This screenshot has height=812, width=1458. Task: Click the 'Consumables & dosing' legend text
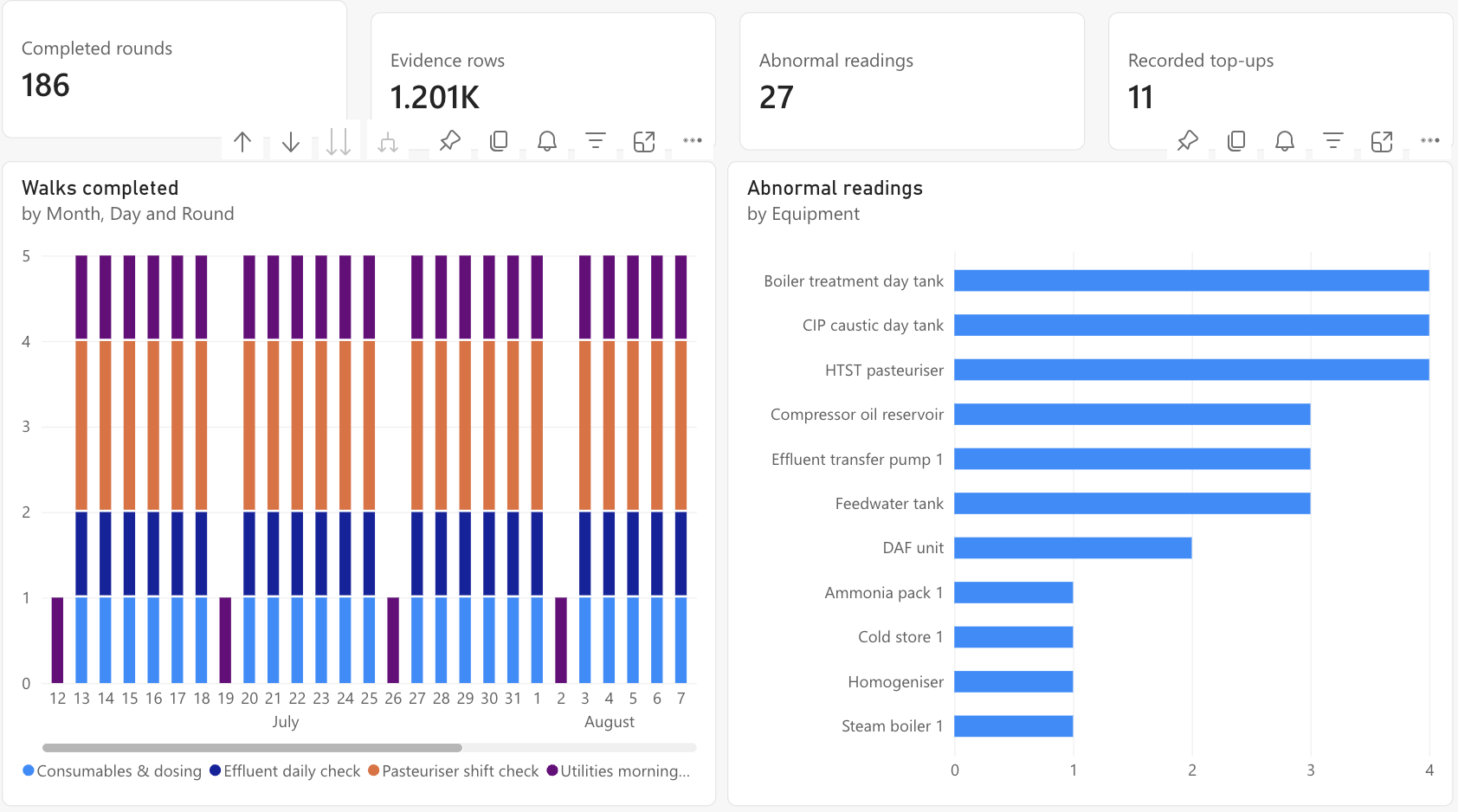click(119, 770)
